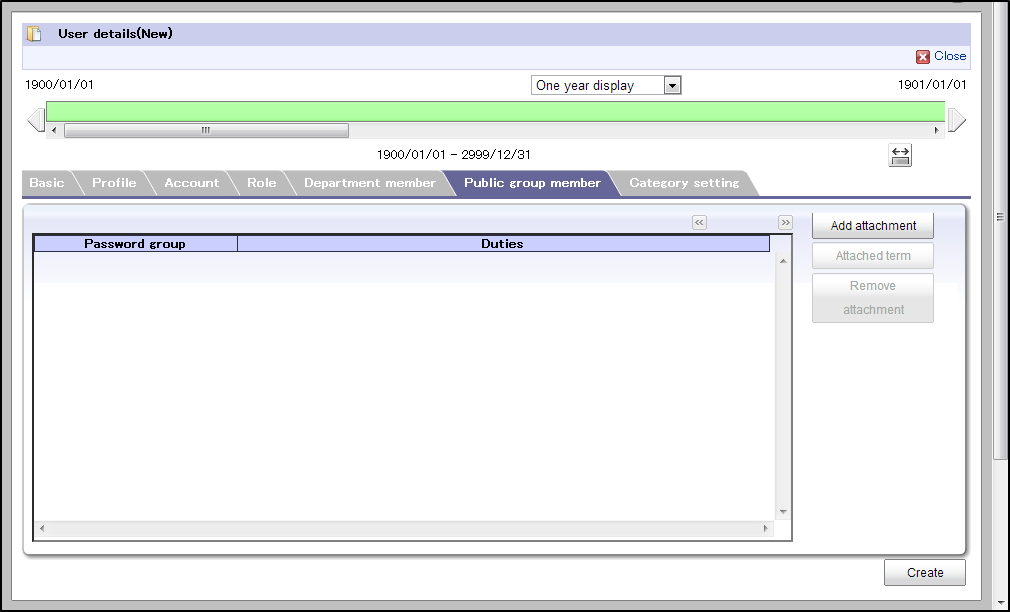Click the timeline scrollbar right arrow
Screen dimensions: 1010x612
pyautogui.click(x=937, y=130)
